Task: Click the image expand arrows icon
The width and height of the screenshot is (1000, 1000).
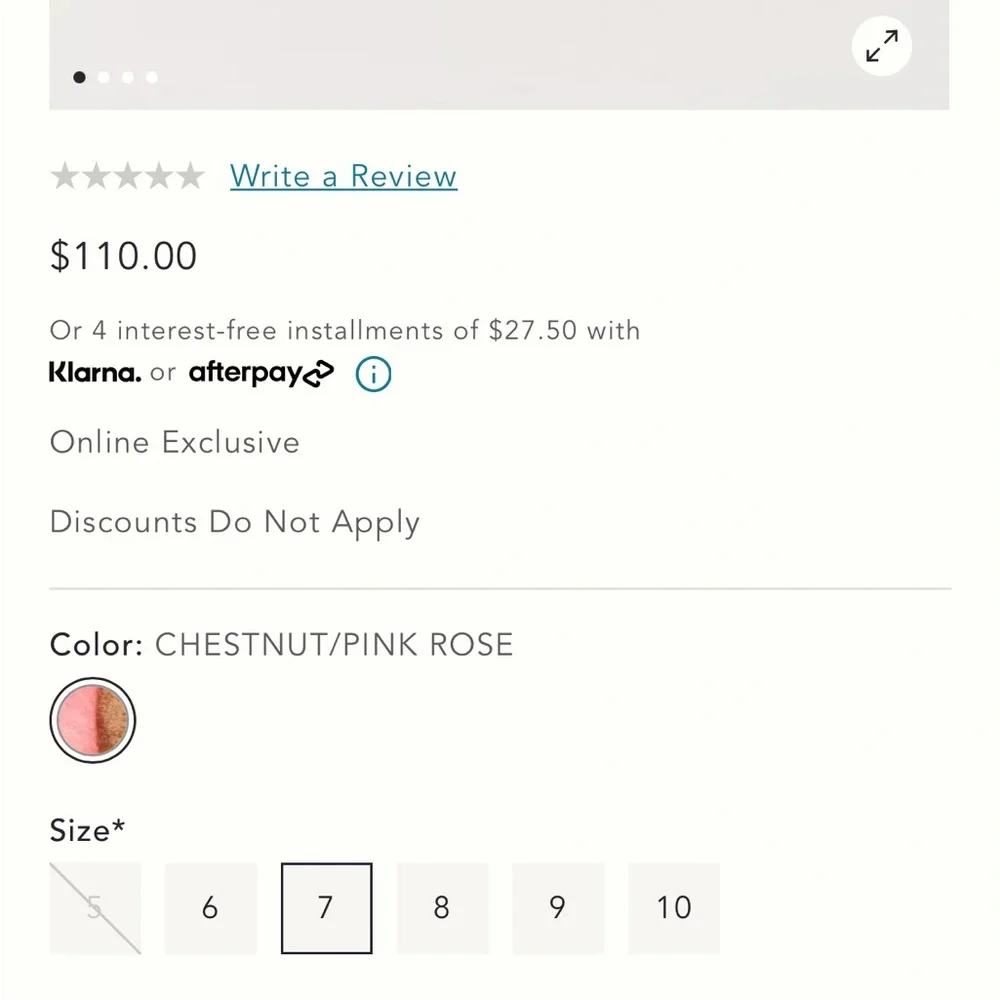Action: 881,46
